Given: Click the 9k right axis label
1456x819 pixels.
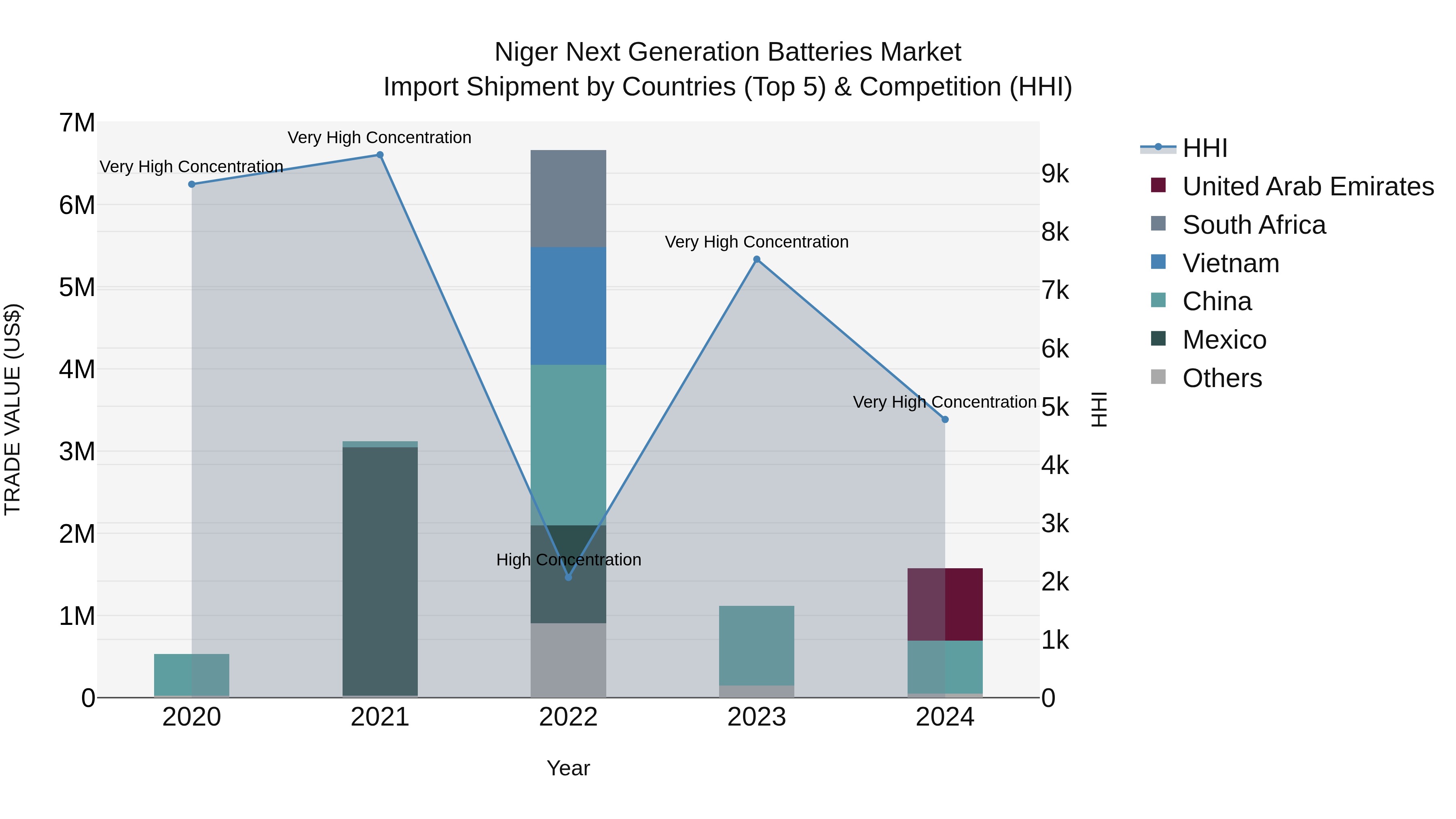Looking at the screenshot, I should pyautogui.click(x=1055, y=174).
